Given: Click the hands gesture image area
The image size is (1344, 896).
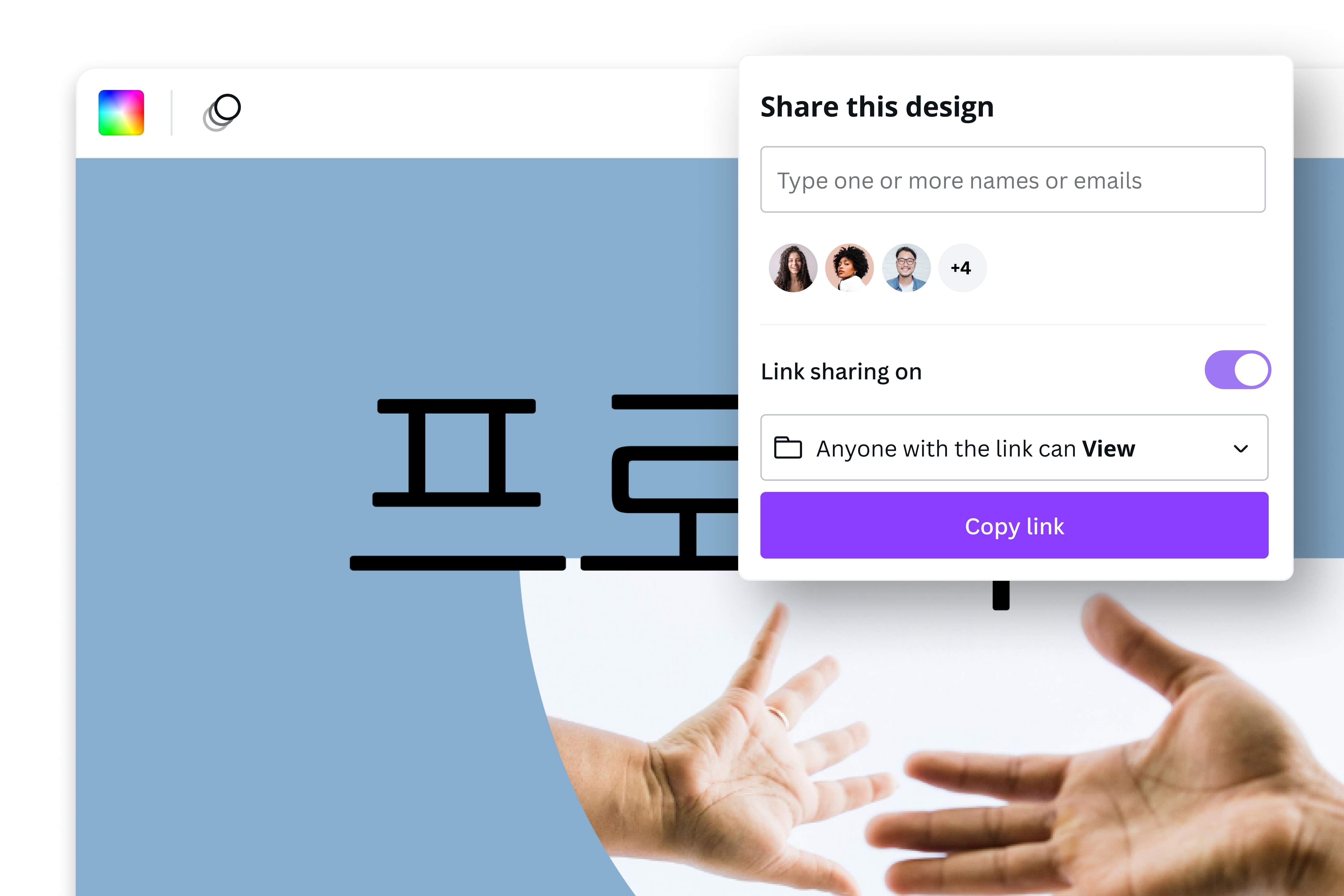Looking at the screenshot, I should [x=900, y=750].
